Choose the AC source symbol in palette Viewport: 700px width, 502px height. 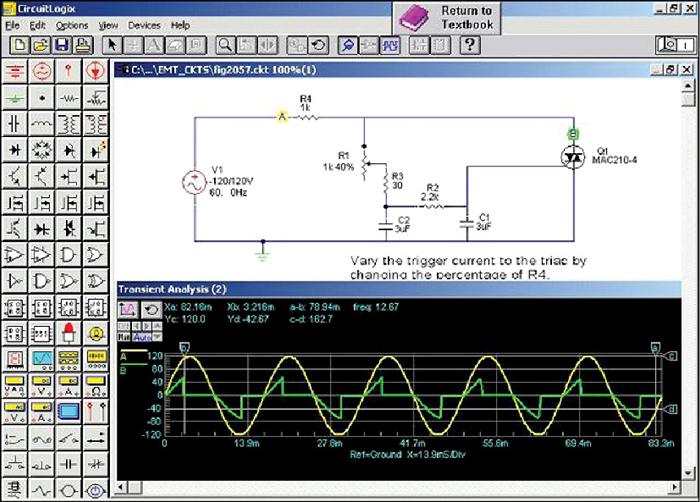(42, 71)
